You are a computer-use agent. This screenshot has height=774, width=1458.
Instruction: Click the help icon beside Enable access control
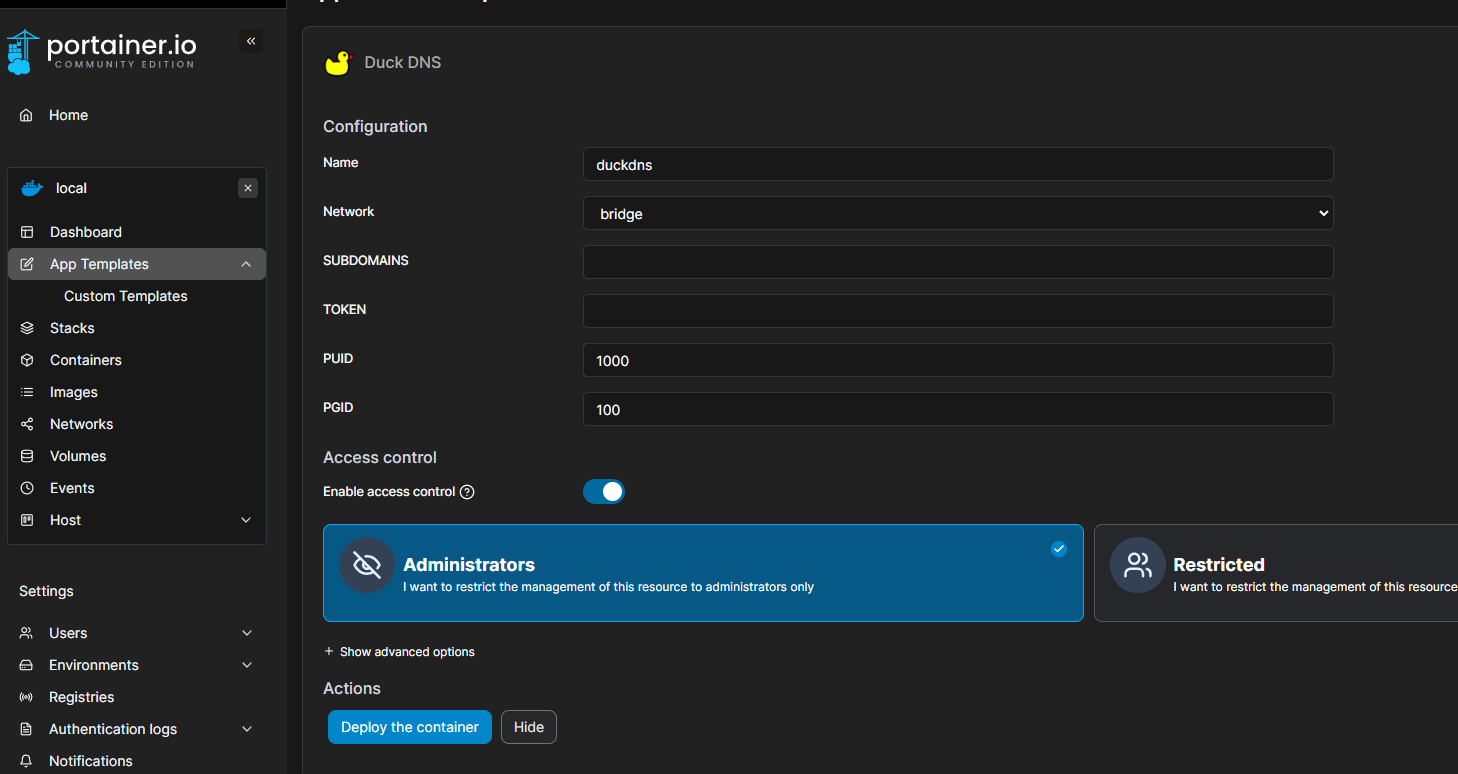tap(467, 492)
